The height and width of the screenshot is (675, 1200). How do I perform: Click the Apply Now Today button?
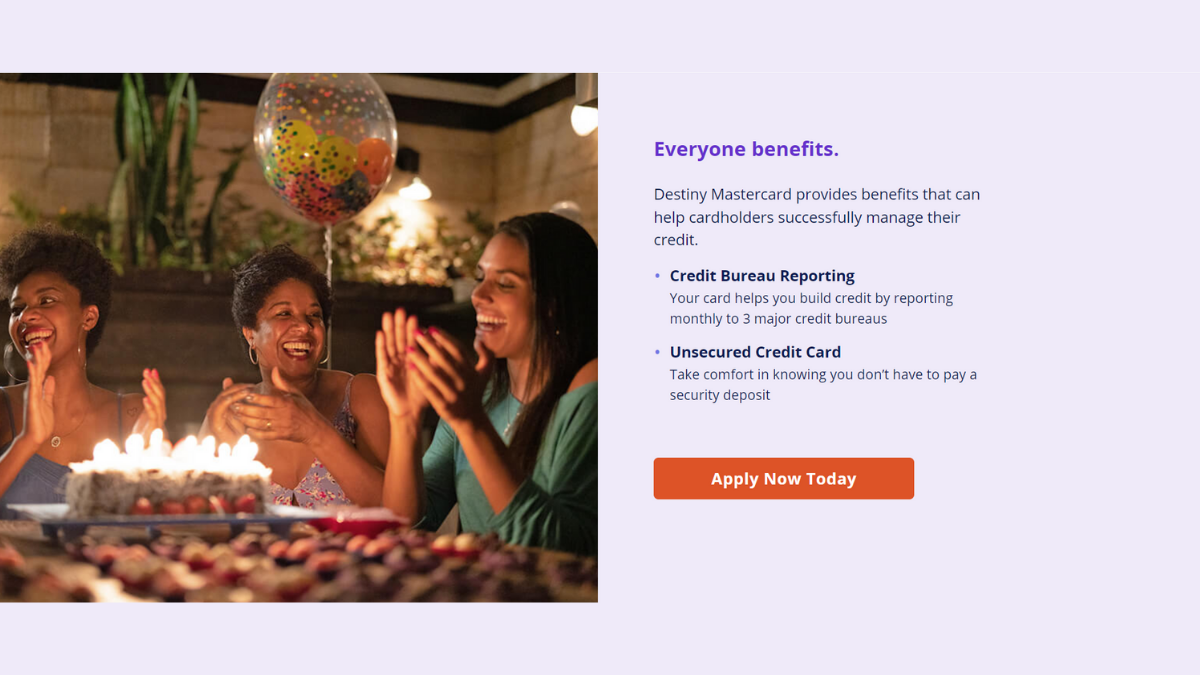(x=783, y=478)
